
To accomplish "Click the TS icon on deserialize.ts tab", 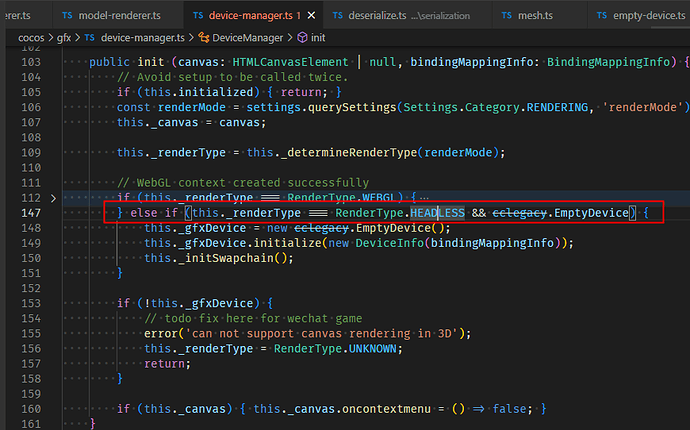I will tap(338, 15).
